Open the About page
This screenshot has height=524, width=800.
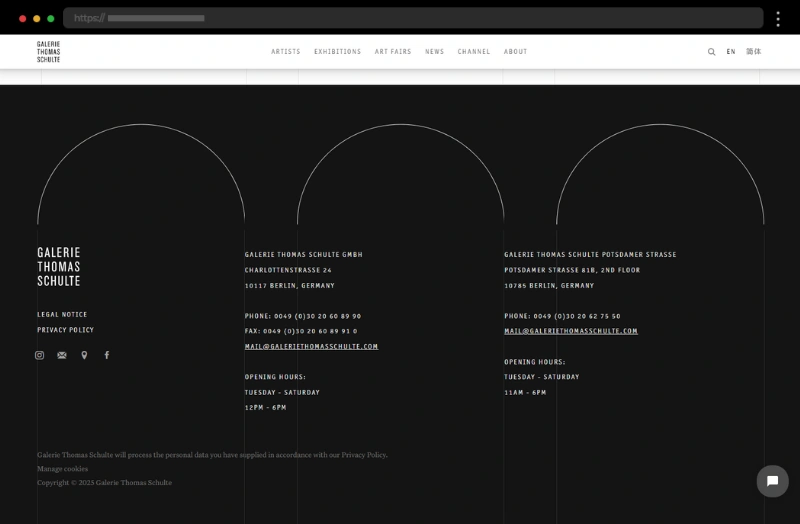tap(515, 52)
